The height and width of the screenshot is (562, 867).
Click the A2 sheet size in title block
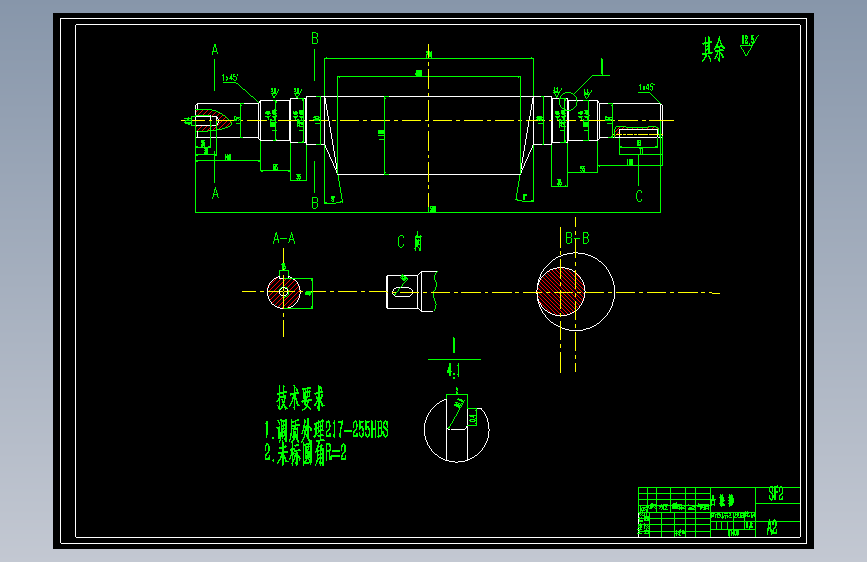tap(772, 528)
